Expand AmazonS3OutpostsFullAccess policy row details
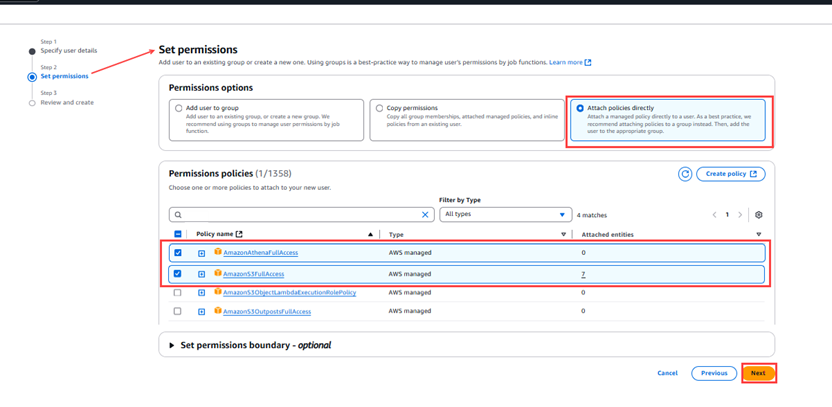 click(201, 311)
